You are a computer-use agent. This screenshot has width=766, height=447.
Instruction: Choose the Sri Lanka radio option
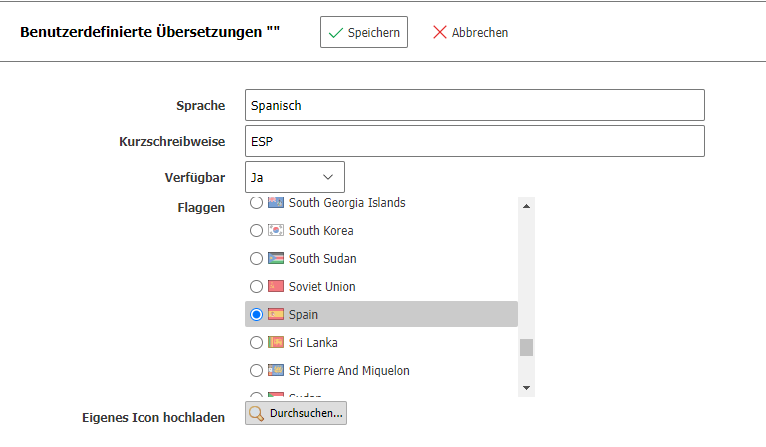257,343
